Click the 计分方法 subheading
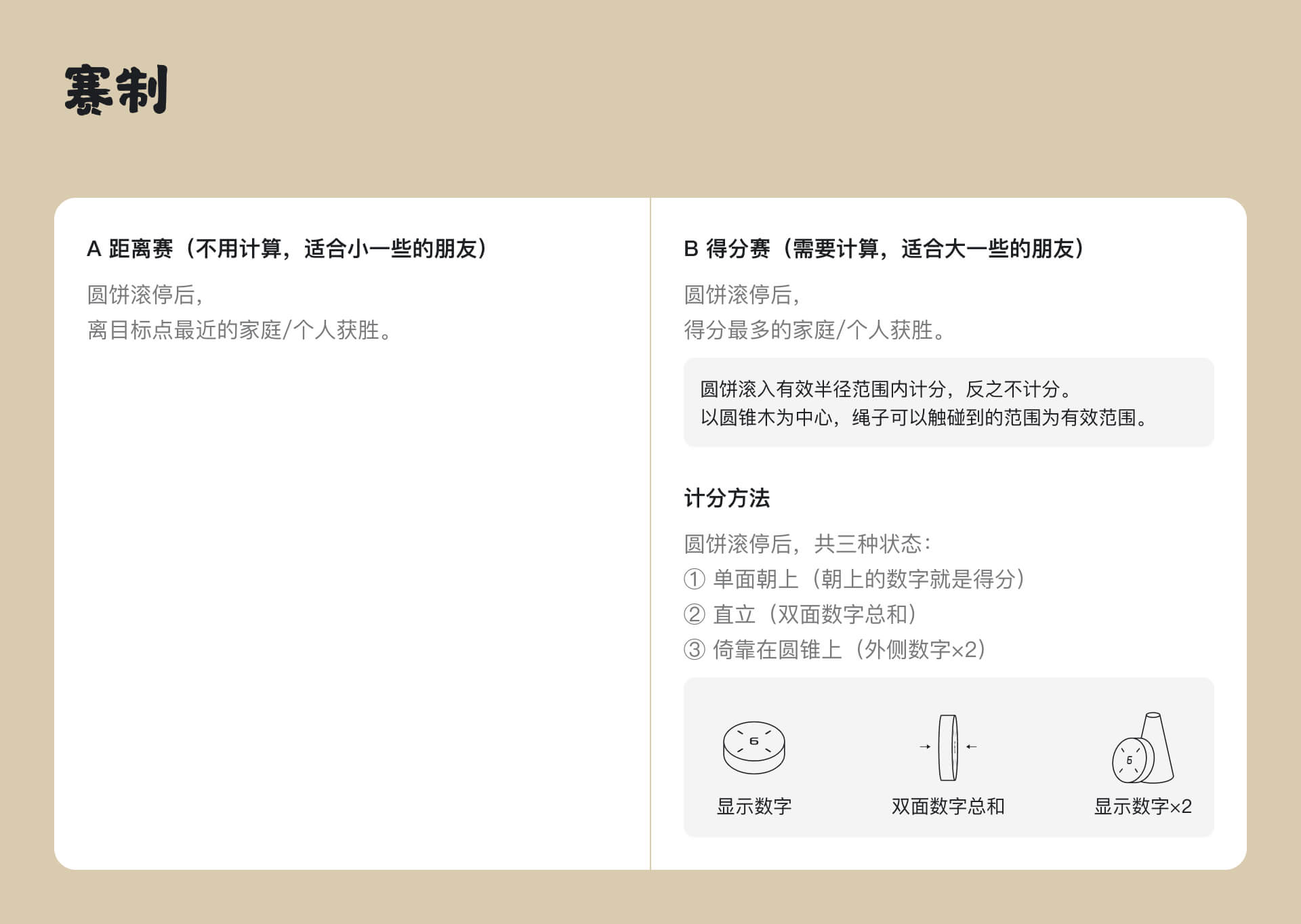 click(726, 498)
